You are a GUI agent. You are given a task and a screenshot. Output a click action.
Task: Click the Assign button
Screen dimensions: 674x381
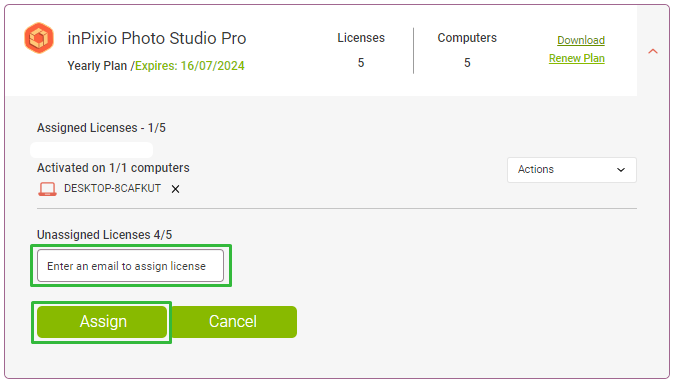(x=102, y=322)
